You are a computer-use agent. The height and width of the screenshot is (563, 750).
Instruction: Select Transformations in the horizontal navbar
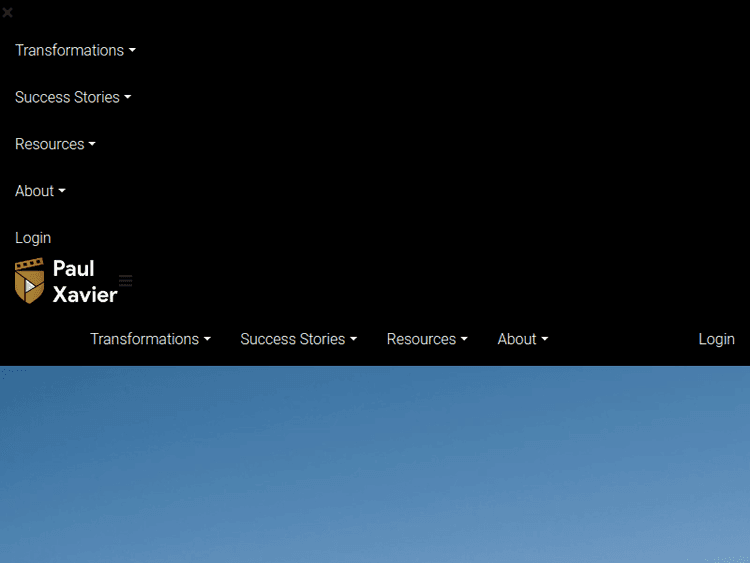[144, 339]
